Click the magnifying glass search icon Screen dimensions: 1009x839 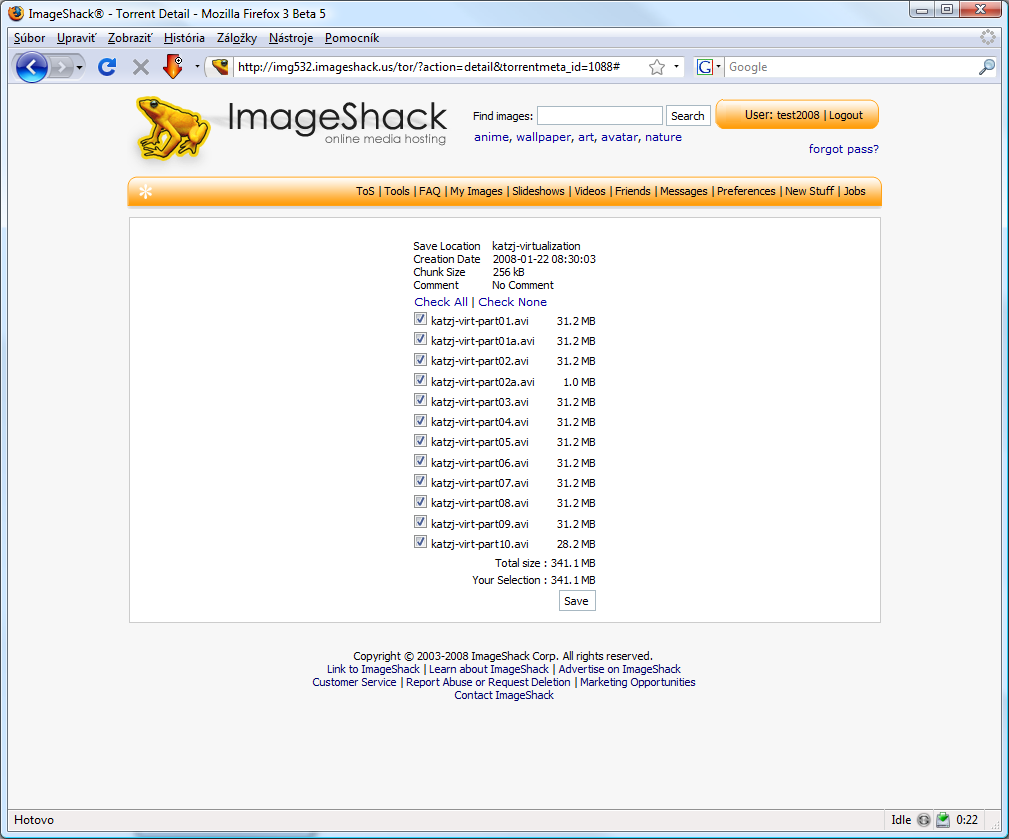click(x=986, y=67)
